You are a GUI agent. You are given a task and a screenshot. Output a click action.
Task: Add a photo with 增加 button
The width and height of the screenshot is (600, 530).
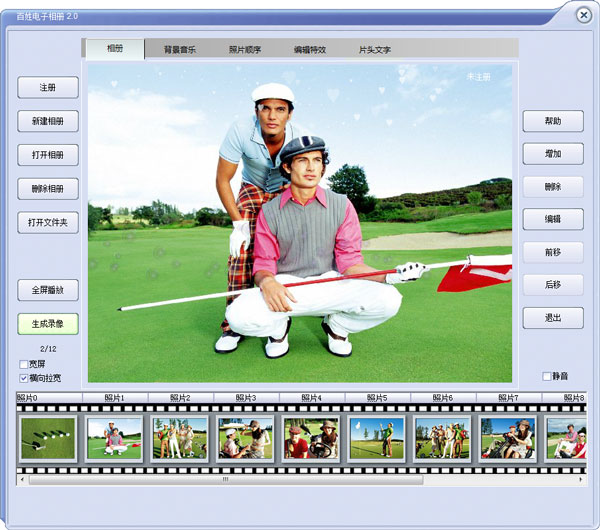[x=553, y=154]
